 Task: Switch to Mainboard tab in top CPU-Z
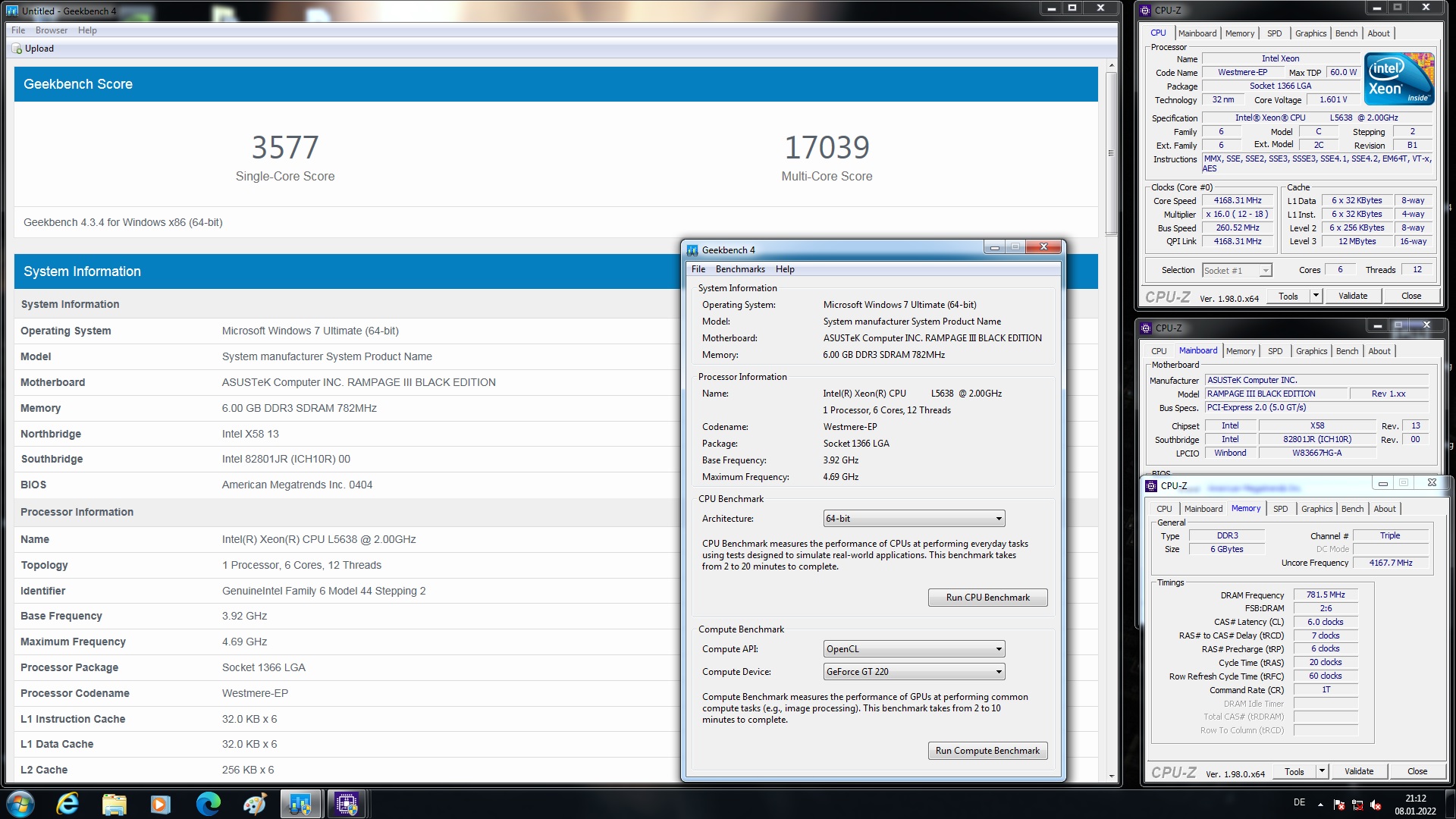click(1197, 33)
